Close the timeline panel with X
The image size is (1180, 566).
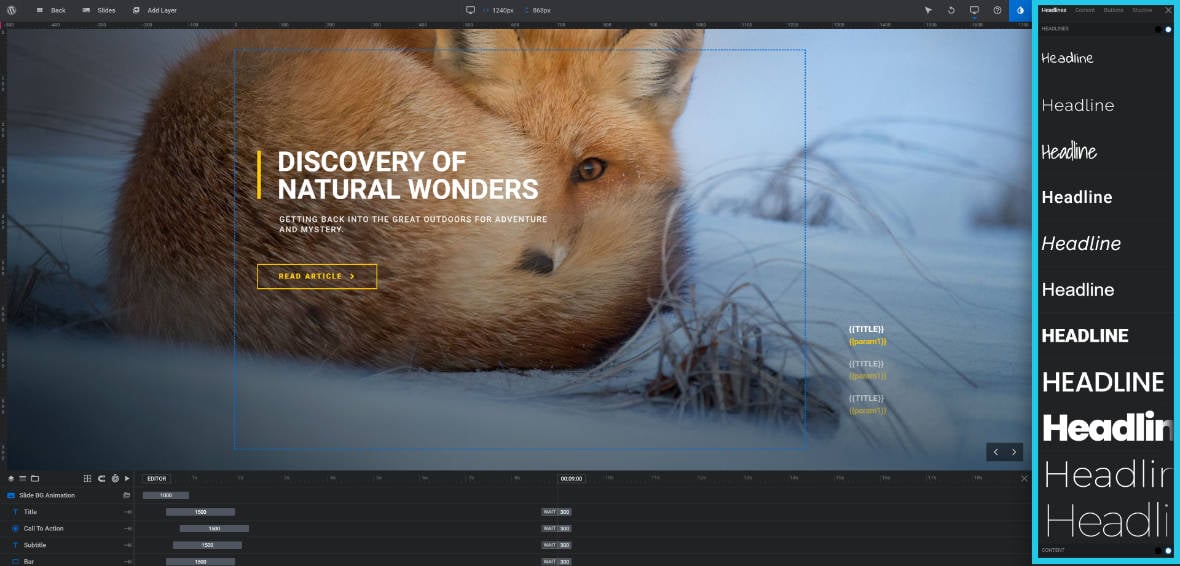click(1023, 479)
